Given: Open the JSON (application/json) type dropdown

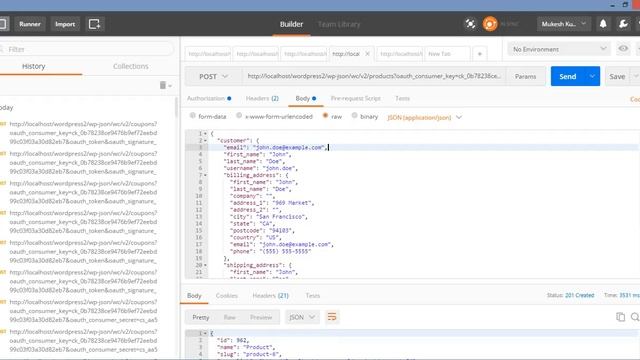Looking at the screenshot, I should (424, 118).
